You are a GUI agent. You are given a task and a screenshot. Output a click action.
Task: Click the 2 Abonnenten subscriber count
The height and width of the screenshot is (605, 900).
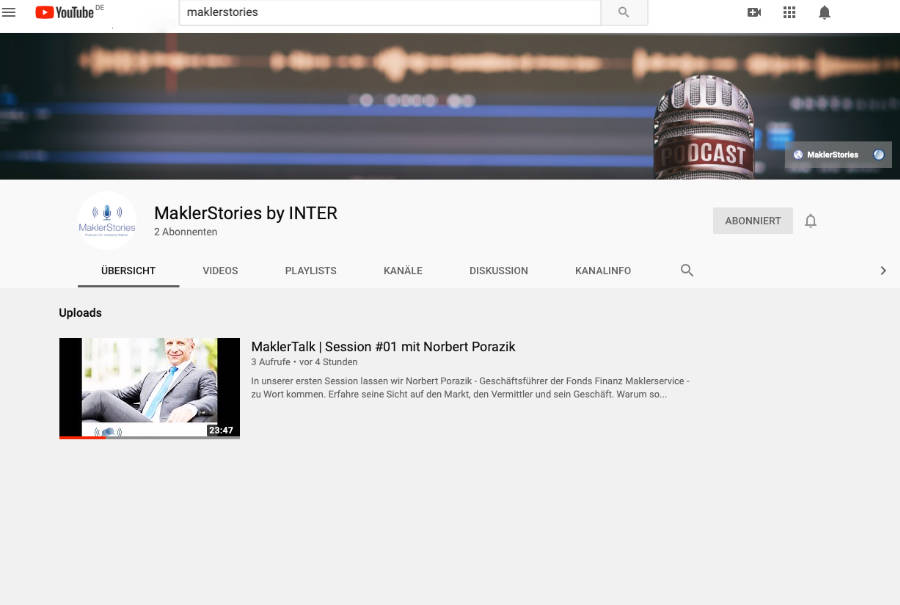(x=185, y=232)
